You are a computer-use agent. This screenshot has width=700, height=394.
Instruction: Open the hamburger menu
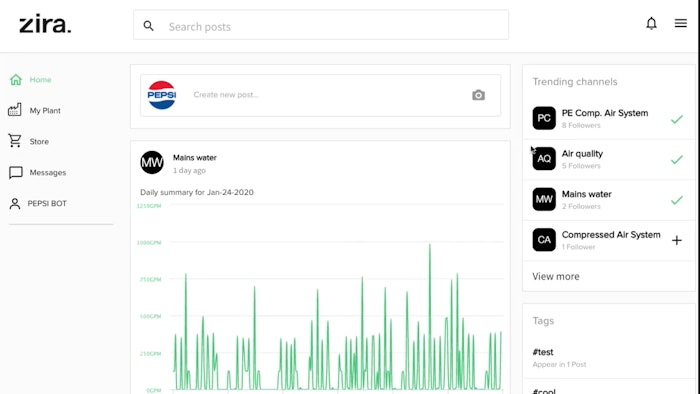pos(680,23)
